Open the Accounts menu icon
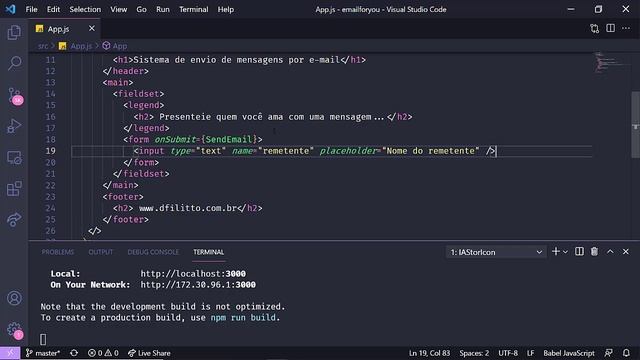 (14, 298)
